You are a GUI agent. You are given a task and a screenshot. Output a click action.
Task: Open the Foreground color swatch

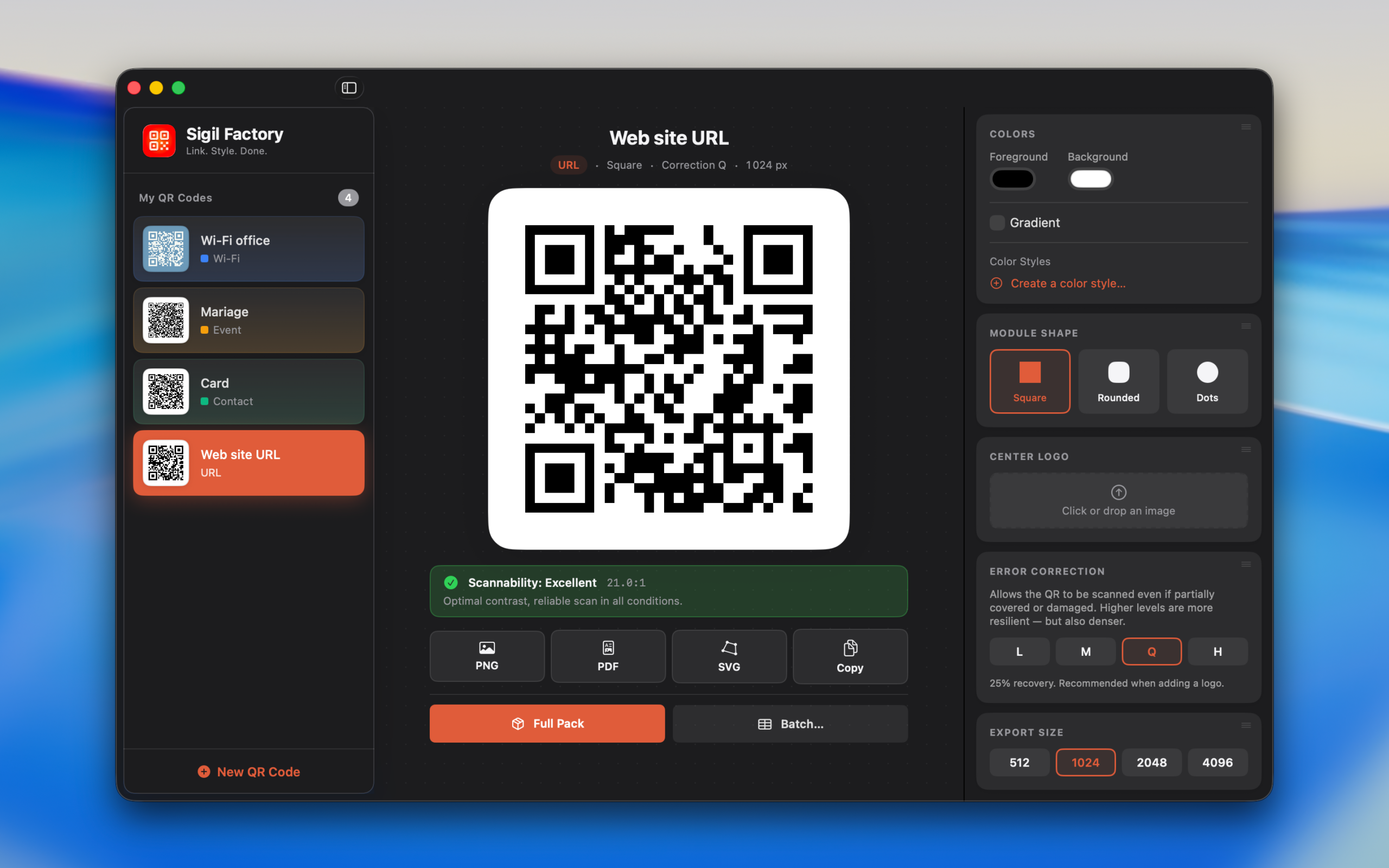(x=1012, y=179)
